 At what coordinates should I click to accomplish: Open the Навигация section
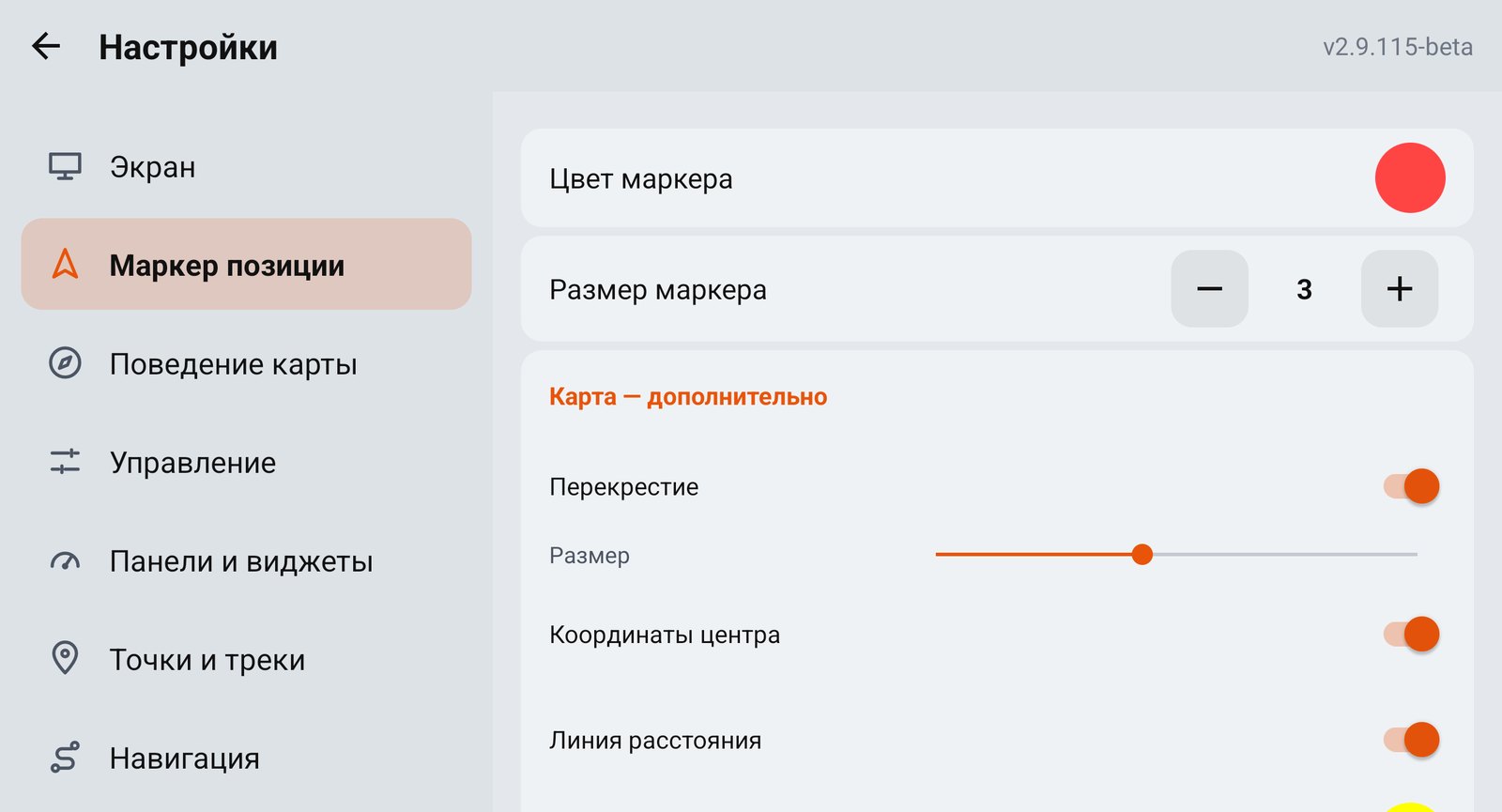tap(246, 758)
